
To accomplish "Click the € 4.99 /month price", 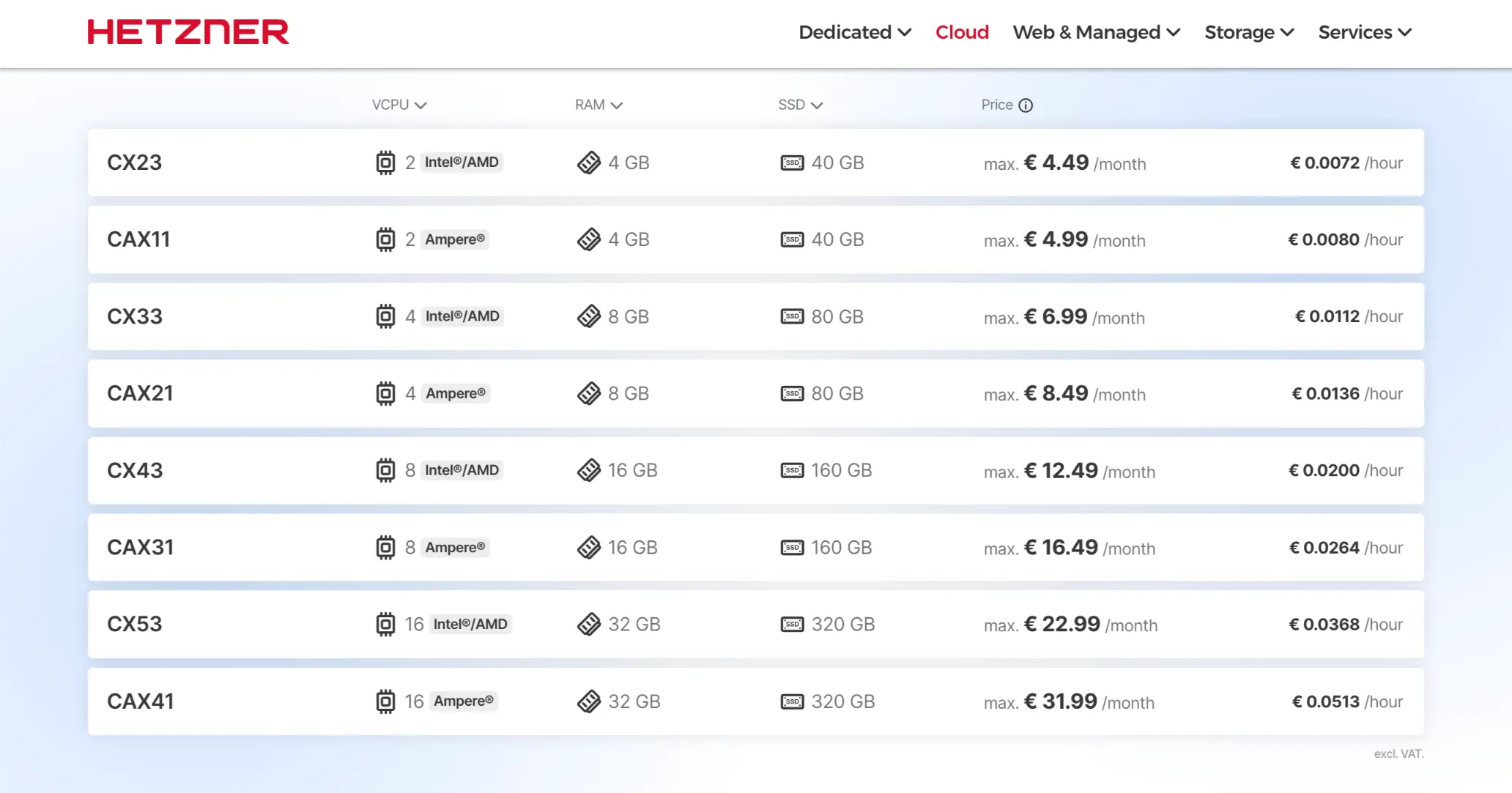I will pos(1085,239).
